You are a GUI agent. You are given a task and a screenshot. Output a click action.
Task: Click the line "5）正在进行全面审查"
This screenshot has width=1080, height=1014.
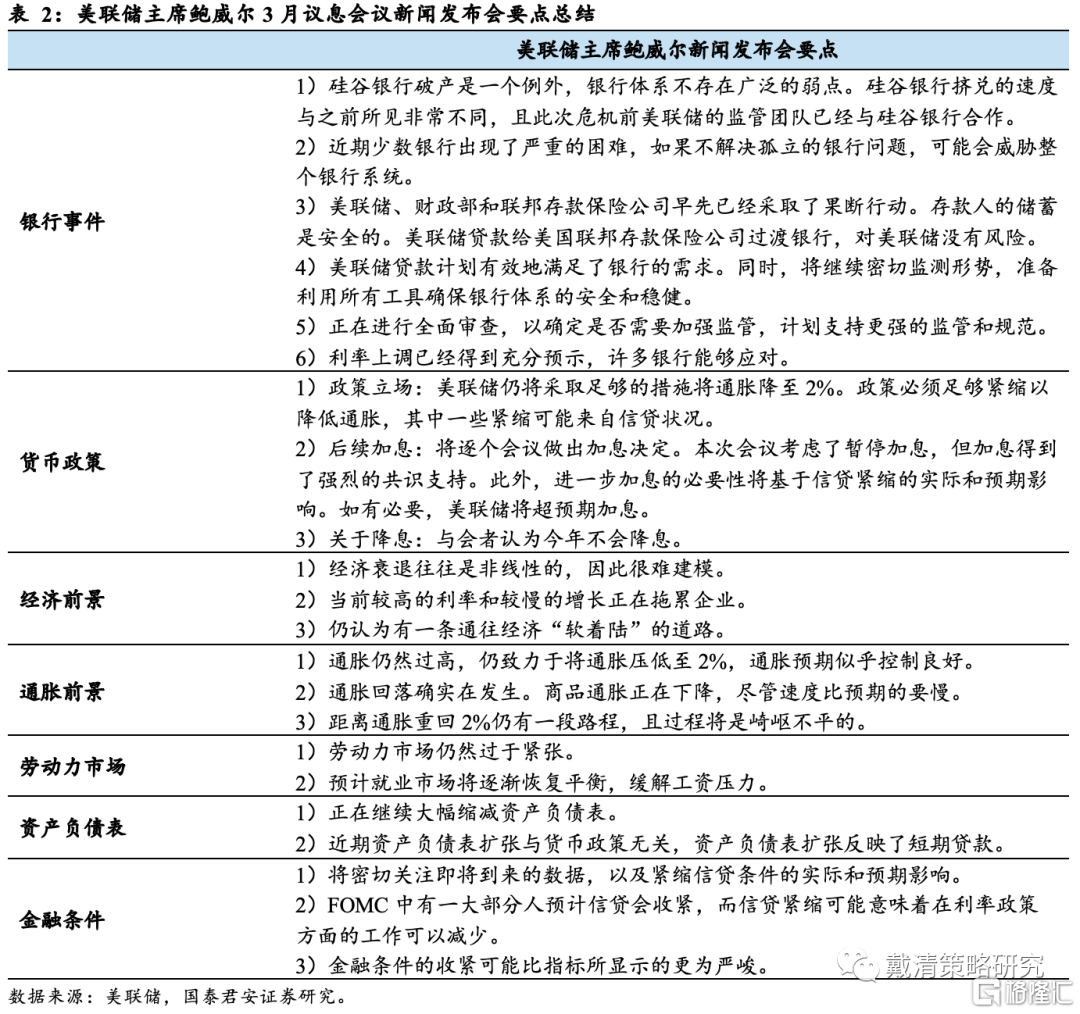pyautogui.click(x=674, y=327)
